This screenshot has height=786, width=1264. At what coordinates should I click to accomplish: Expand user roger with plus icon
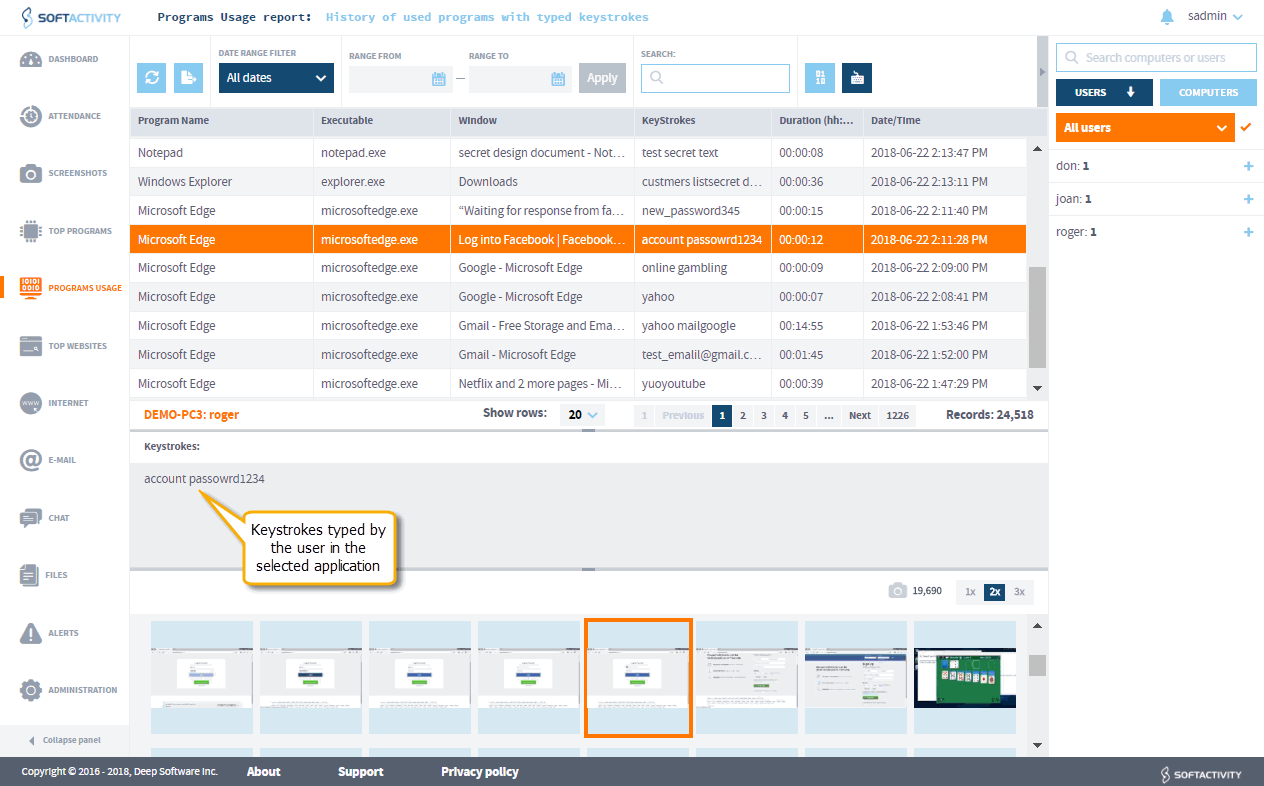[1248, 232]
